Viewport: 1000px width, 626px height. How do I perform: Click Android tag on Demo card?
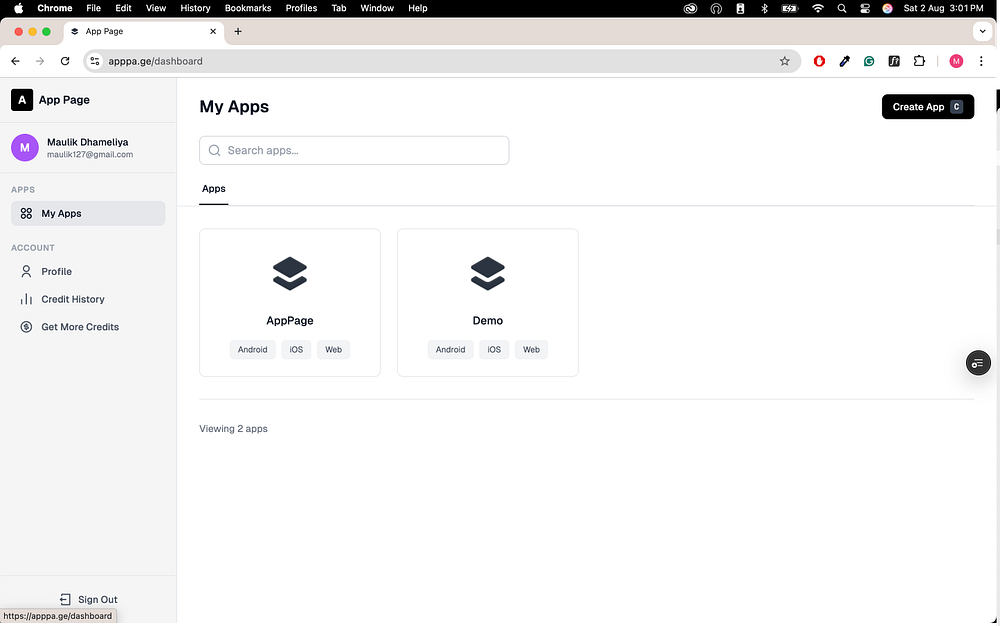click(x=450, y=349)
